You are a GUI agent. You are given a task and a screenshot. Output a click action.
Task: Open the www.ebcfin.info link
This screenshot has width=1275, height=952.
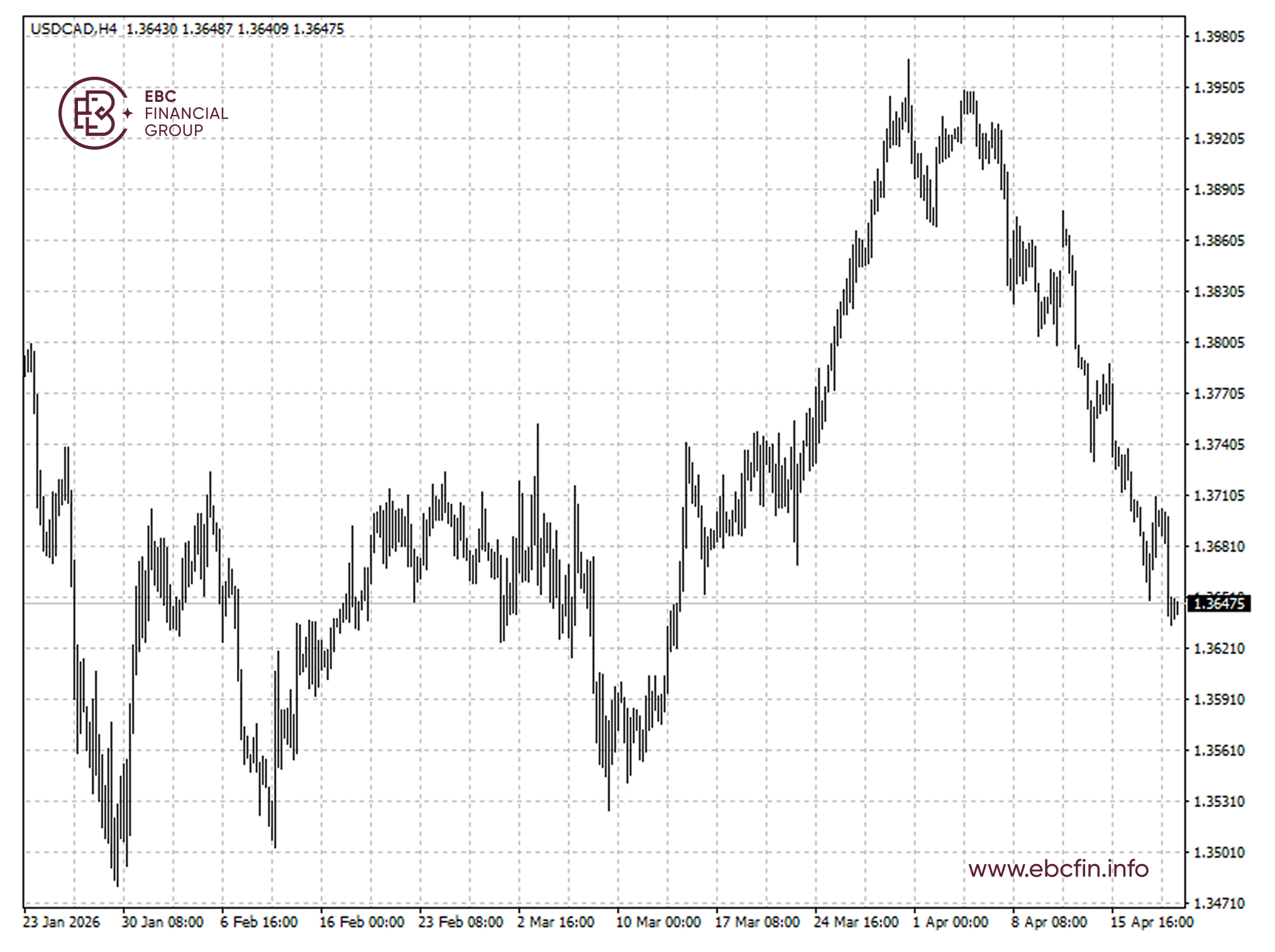coord(1058,869)
